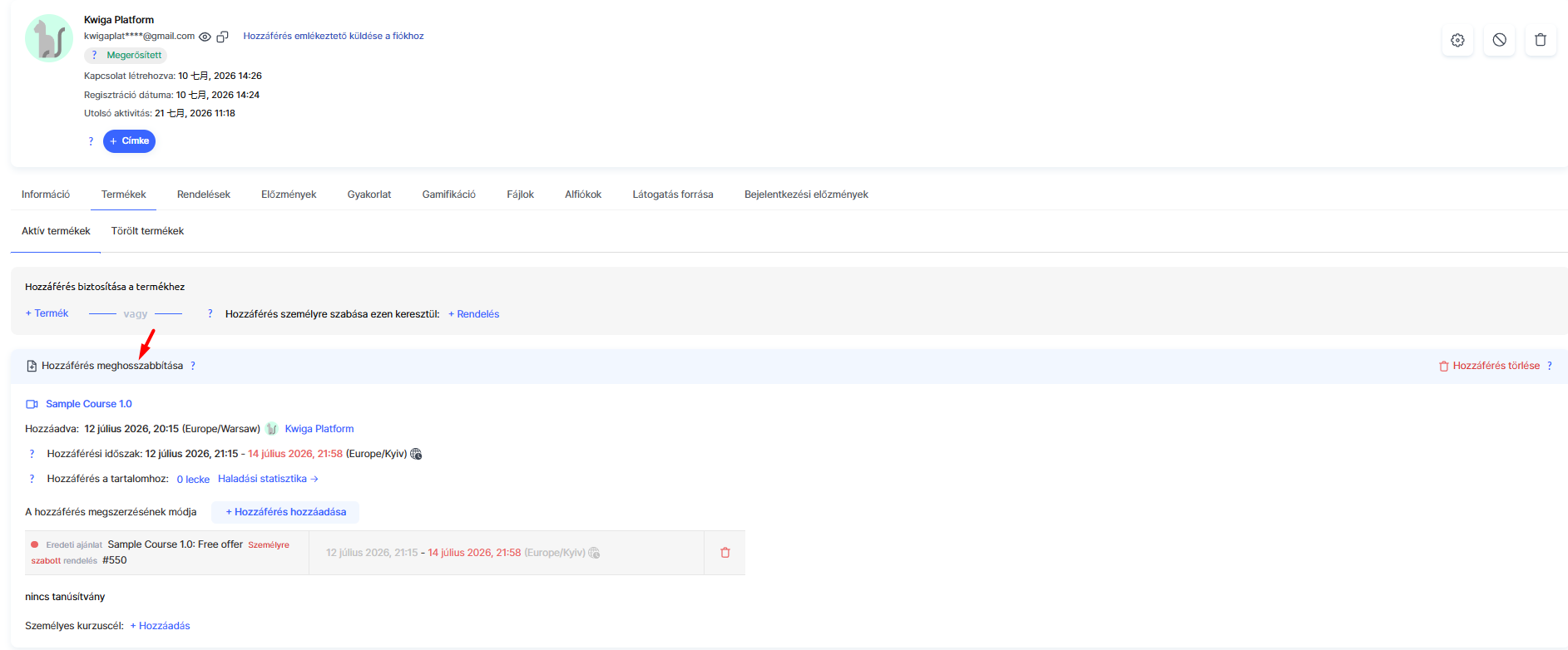The width and height of the screenshot is (1568, 650).
Task: Click the help question mark beside Címke button
Action: tap(91, 141)
